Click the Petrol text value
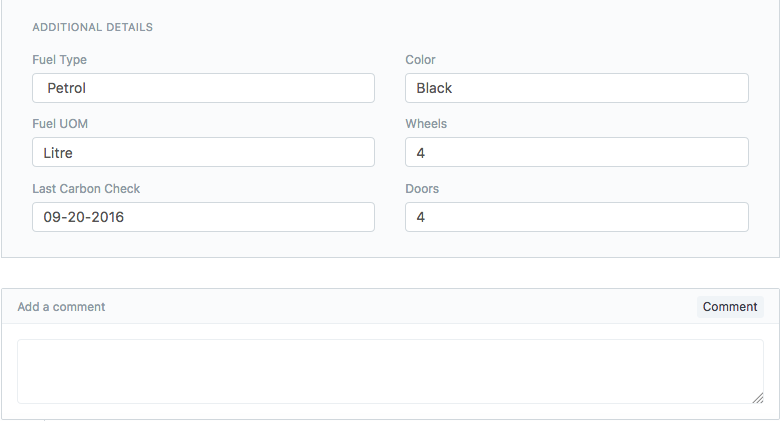The image size is (780, 421). (67, 88)
